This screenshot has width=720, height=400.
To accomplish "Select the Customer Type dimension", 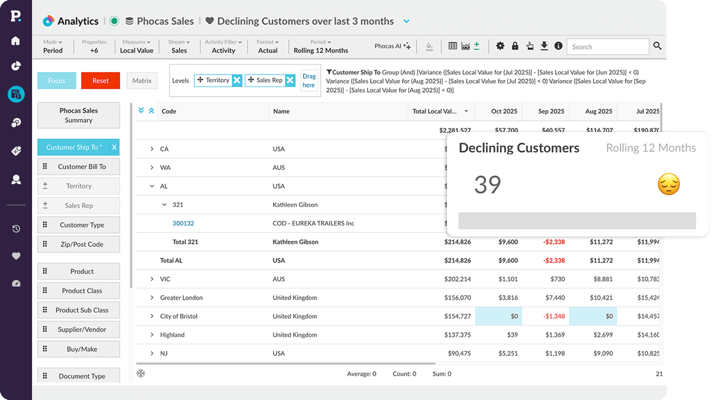I will click(x=82, y=225).
